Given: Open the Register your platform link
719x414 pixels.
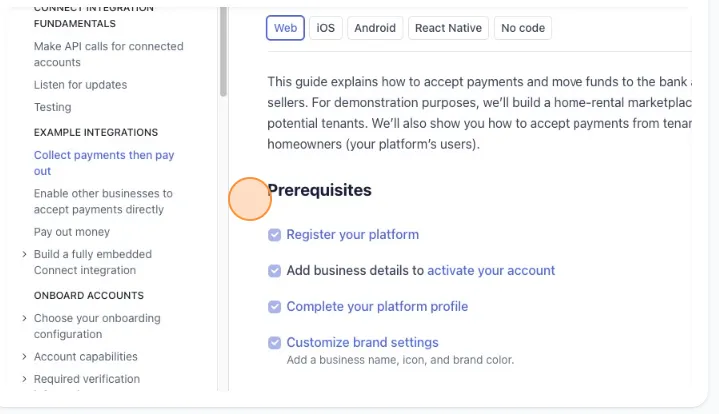Looking at the screenshot, I should pyautogui.click(x=353, y=235).
